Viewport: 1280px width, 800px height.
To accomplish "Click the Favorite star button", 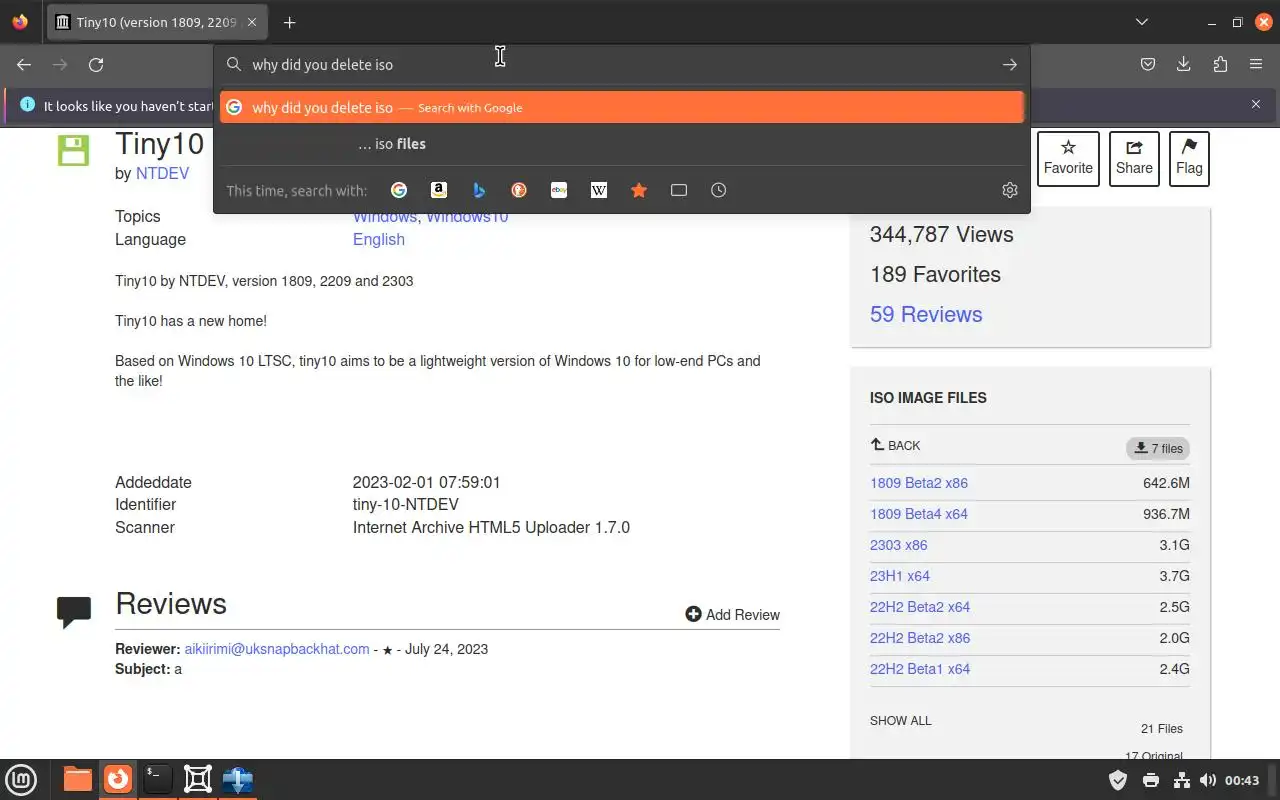I will (x=1068, y=158).
